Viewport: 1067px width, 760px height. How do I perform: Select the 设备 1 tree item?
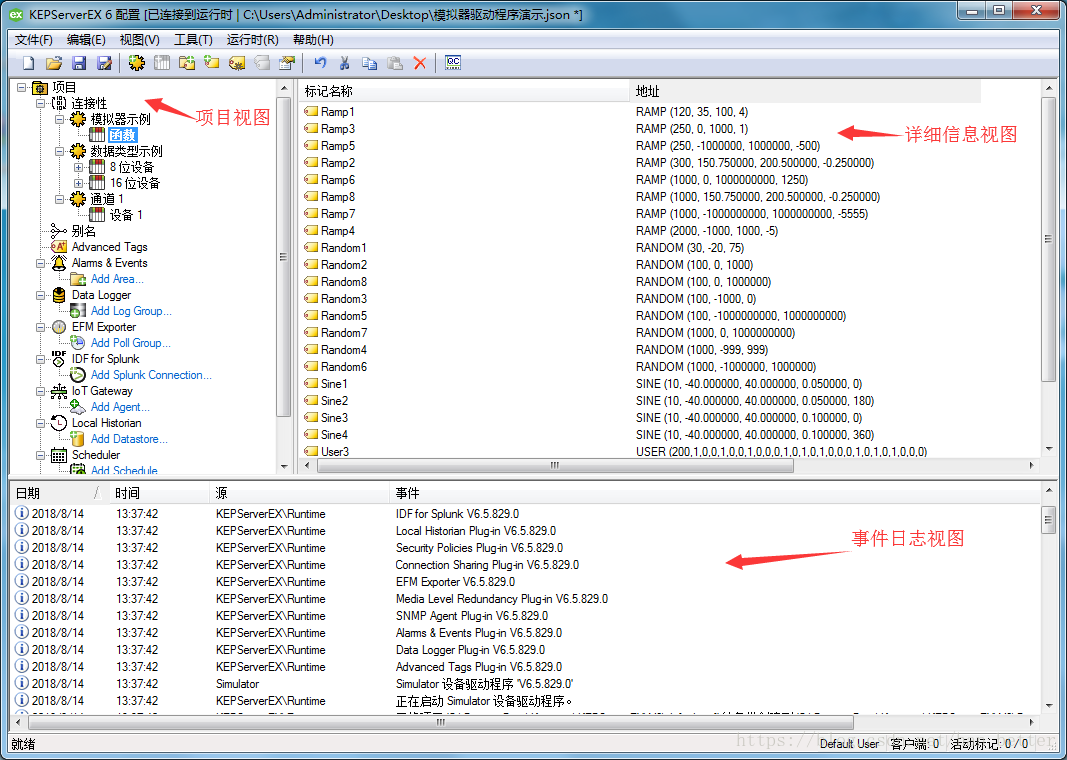pyautogui.click(x=126, y=215)
